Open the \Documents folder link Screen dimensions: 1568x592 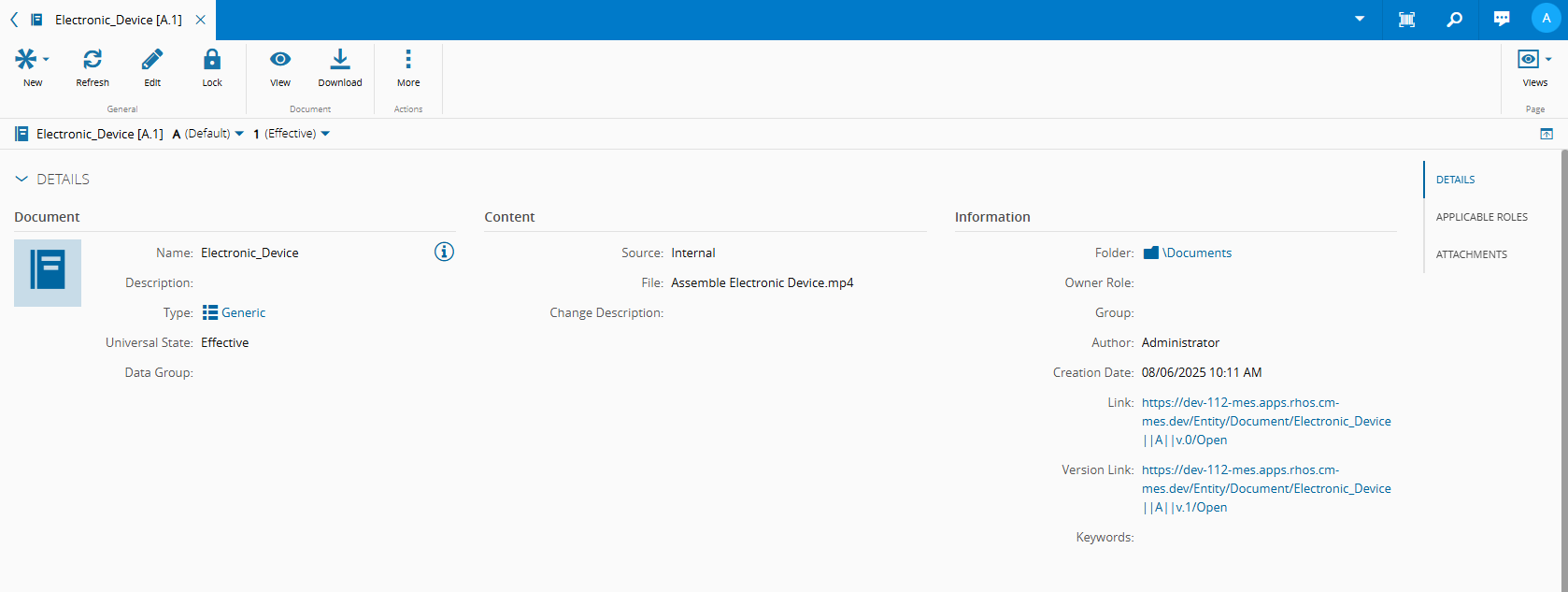1196,253
